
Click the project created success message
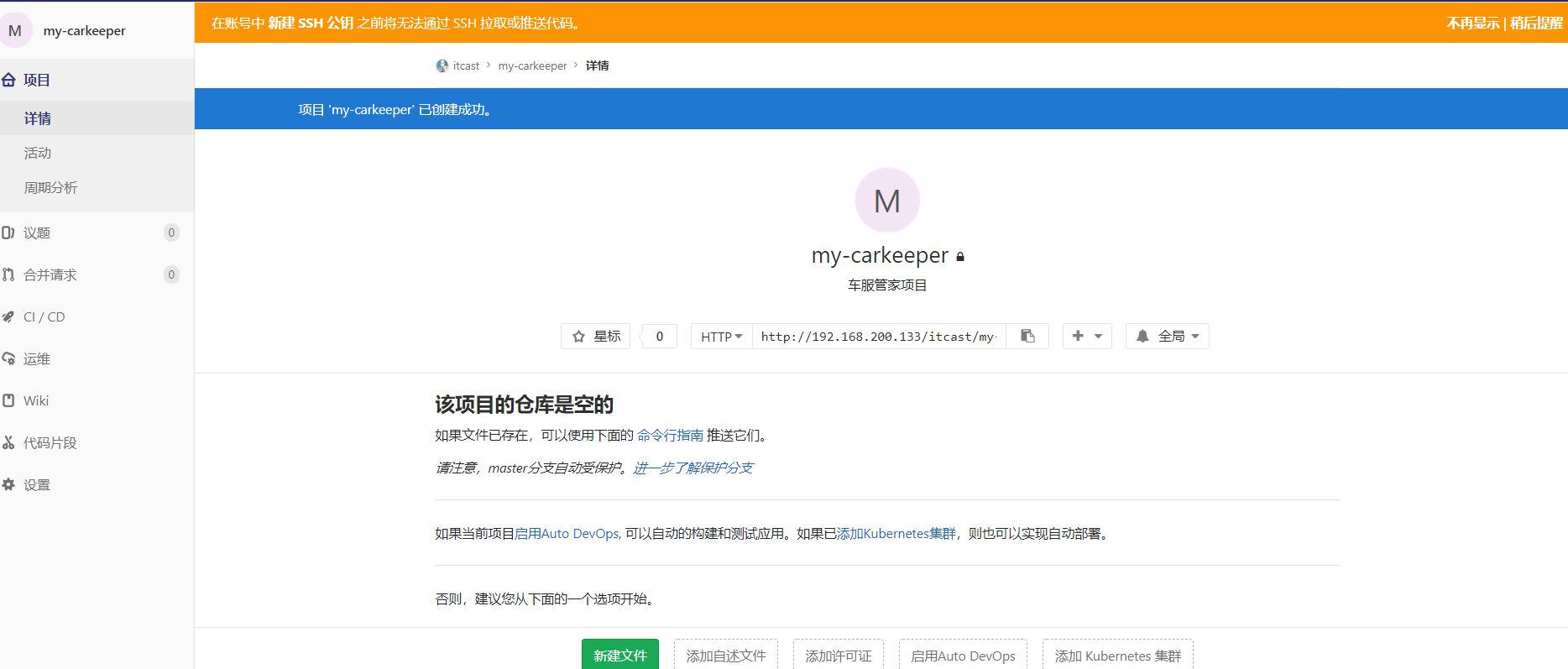tap(395, 109)
